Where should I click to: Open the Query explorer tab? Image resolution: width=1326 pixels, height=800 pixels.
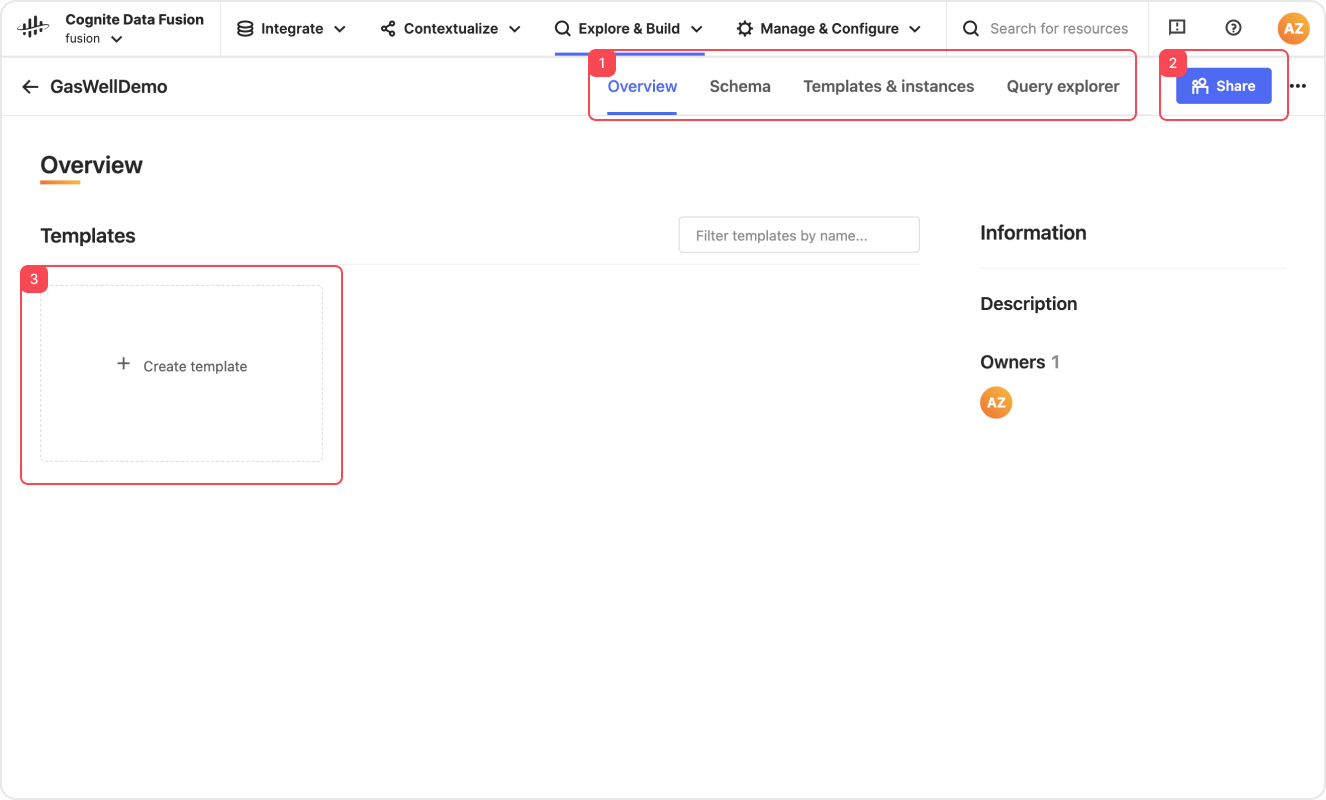point(1063,86)
